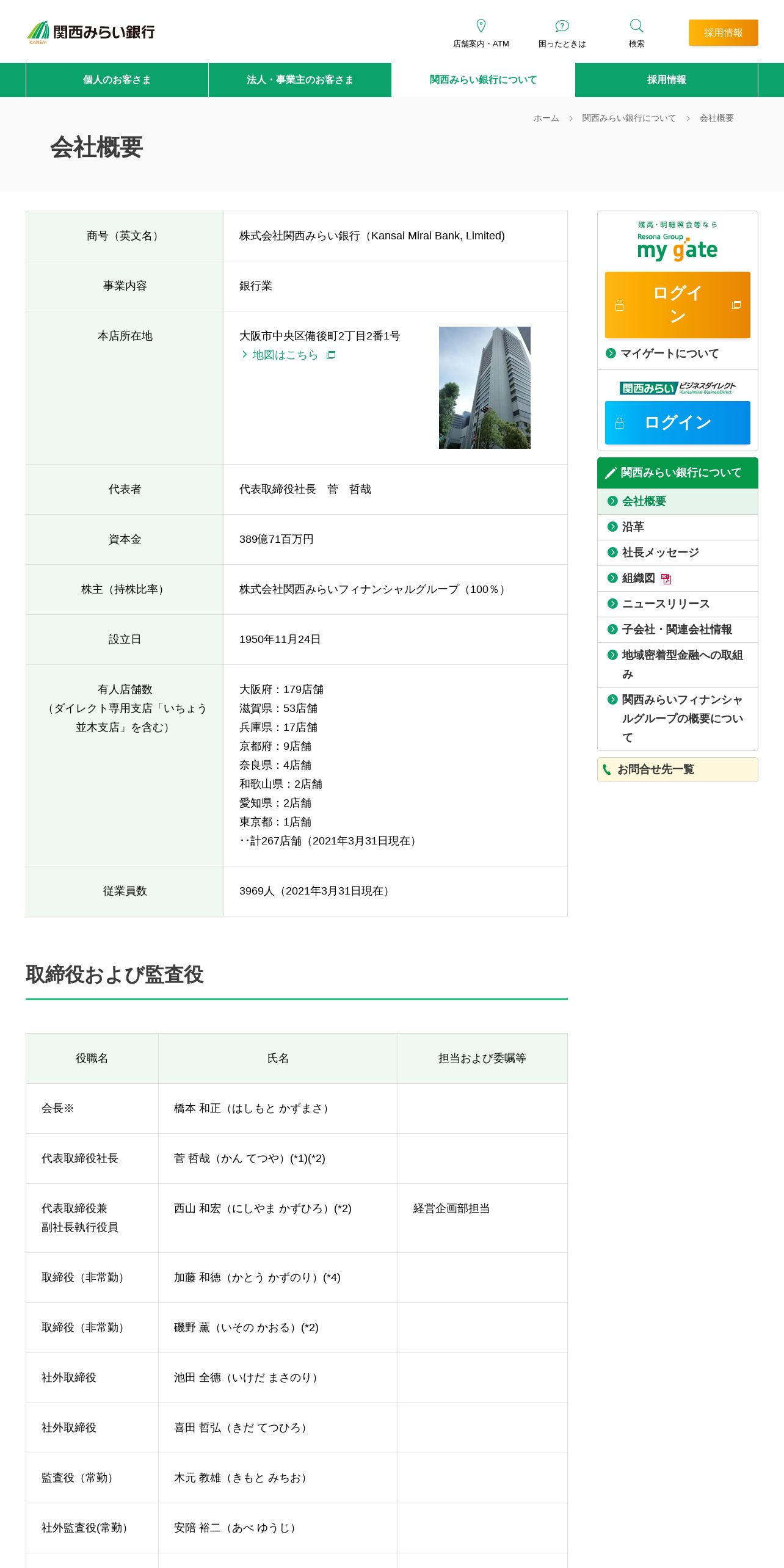Screen dimensions: 784x1568
Task: Click 関西みらい銀行について breadcrumb link
Action: (629, 118)
